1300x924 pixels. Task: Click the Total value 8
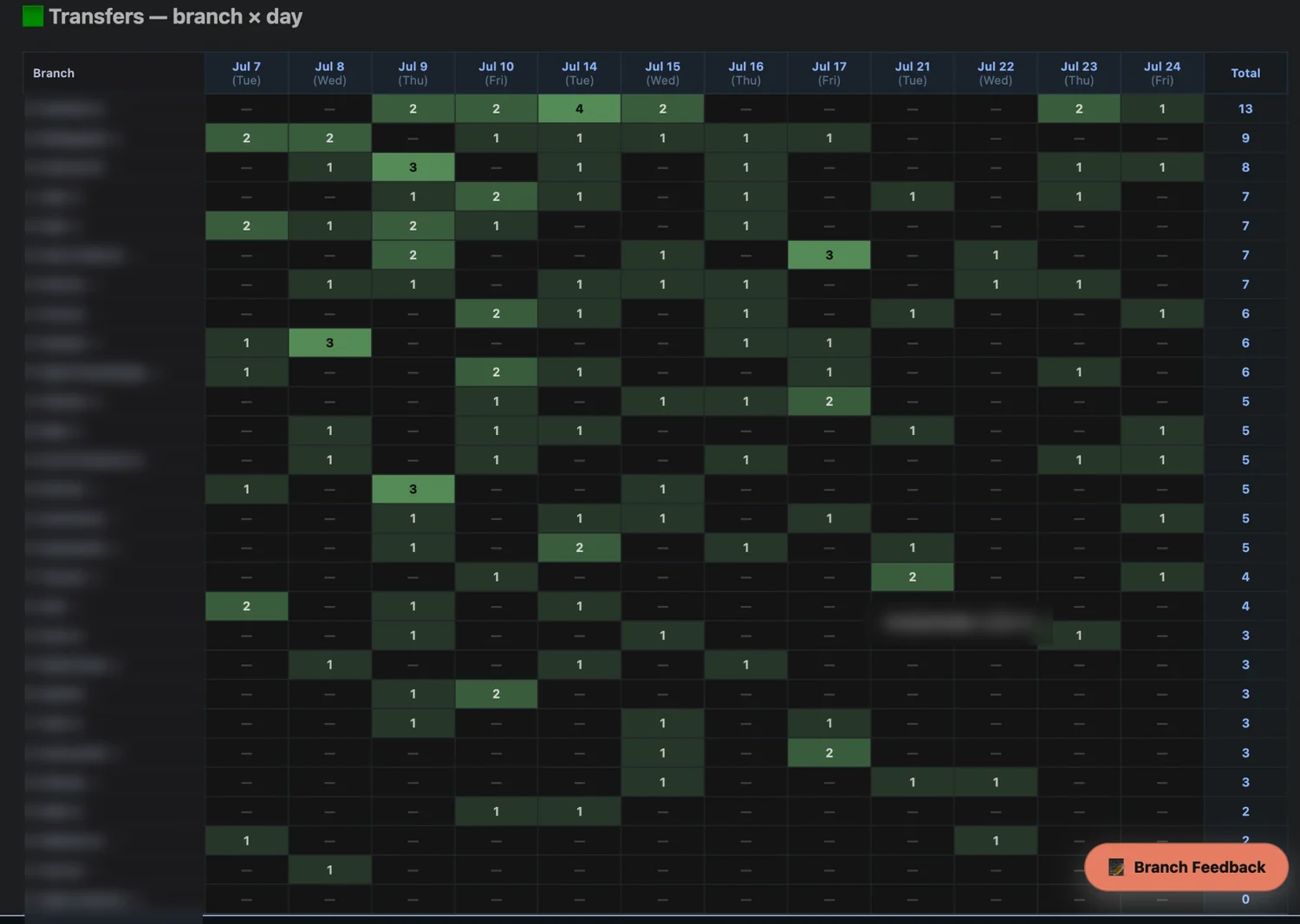click(x=1245, y=167)
